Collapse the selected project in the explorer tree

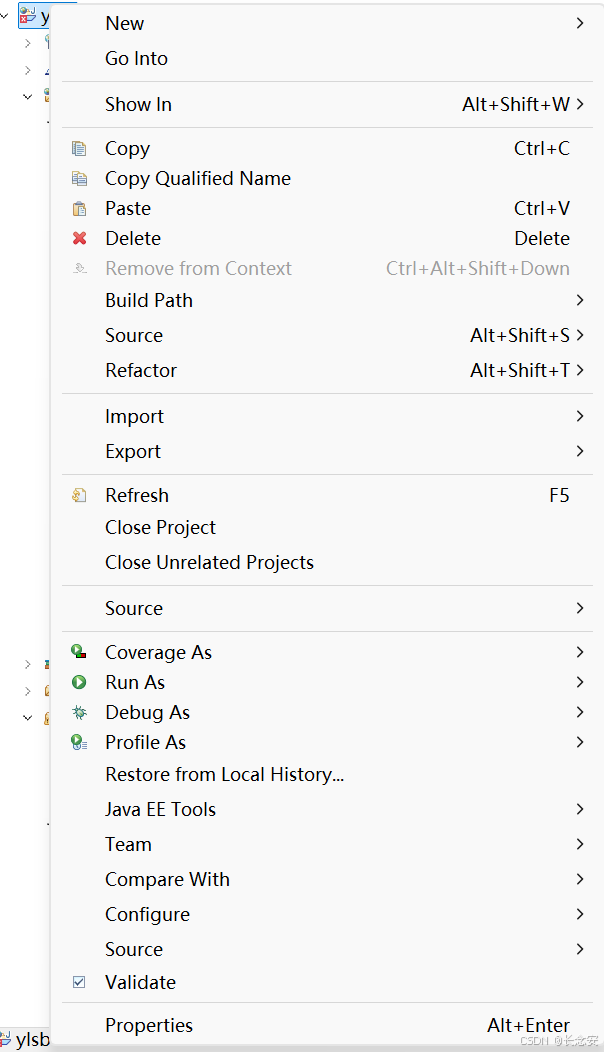pos(5,15)
